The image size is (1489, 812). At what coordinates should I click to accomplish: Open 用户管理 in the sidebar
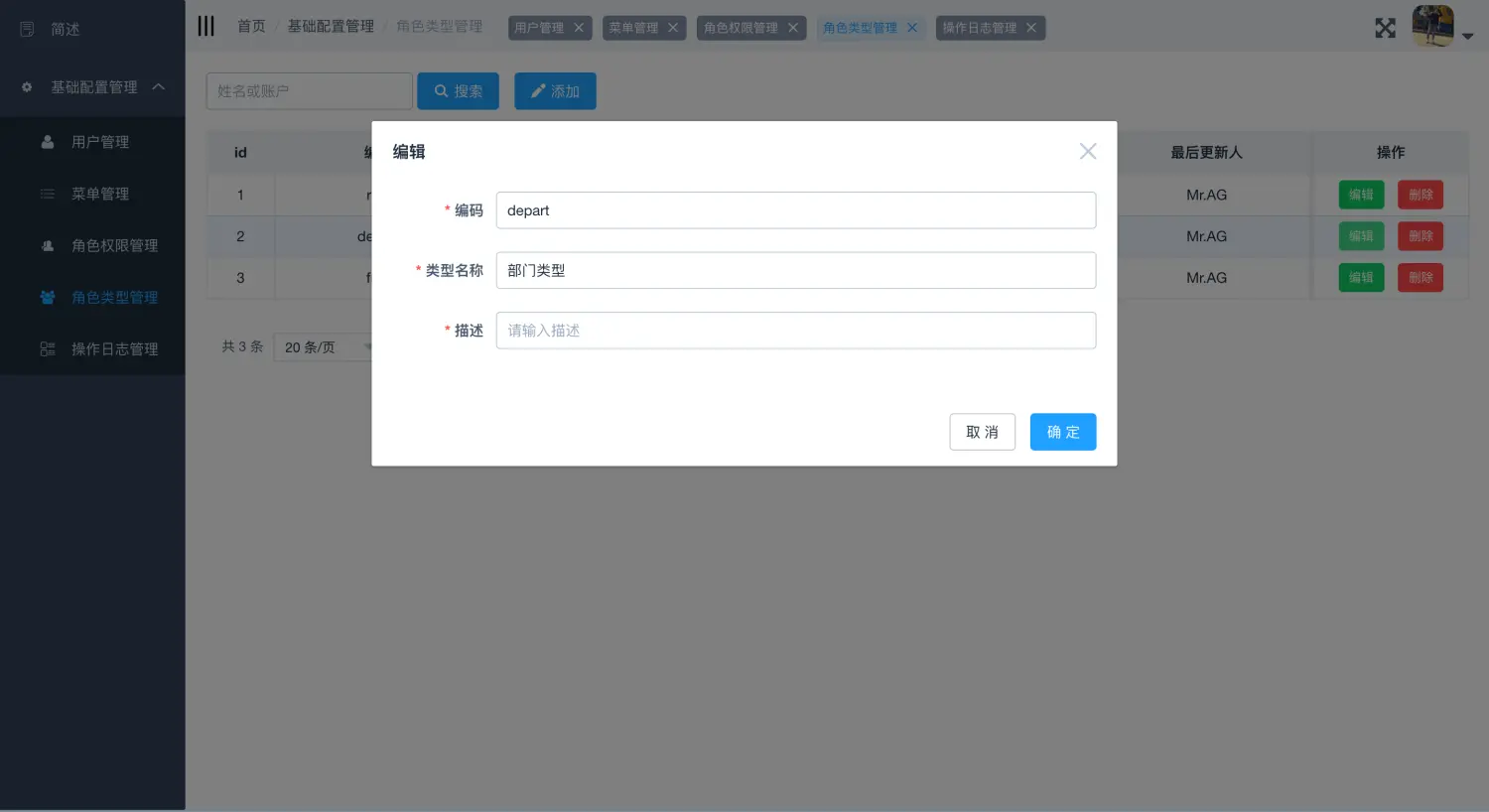pyautogui.click(x=92, y=142)
